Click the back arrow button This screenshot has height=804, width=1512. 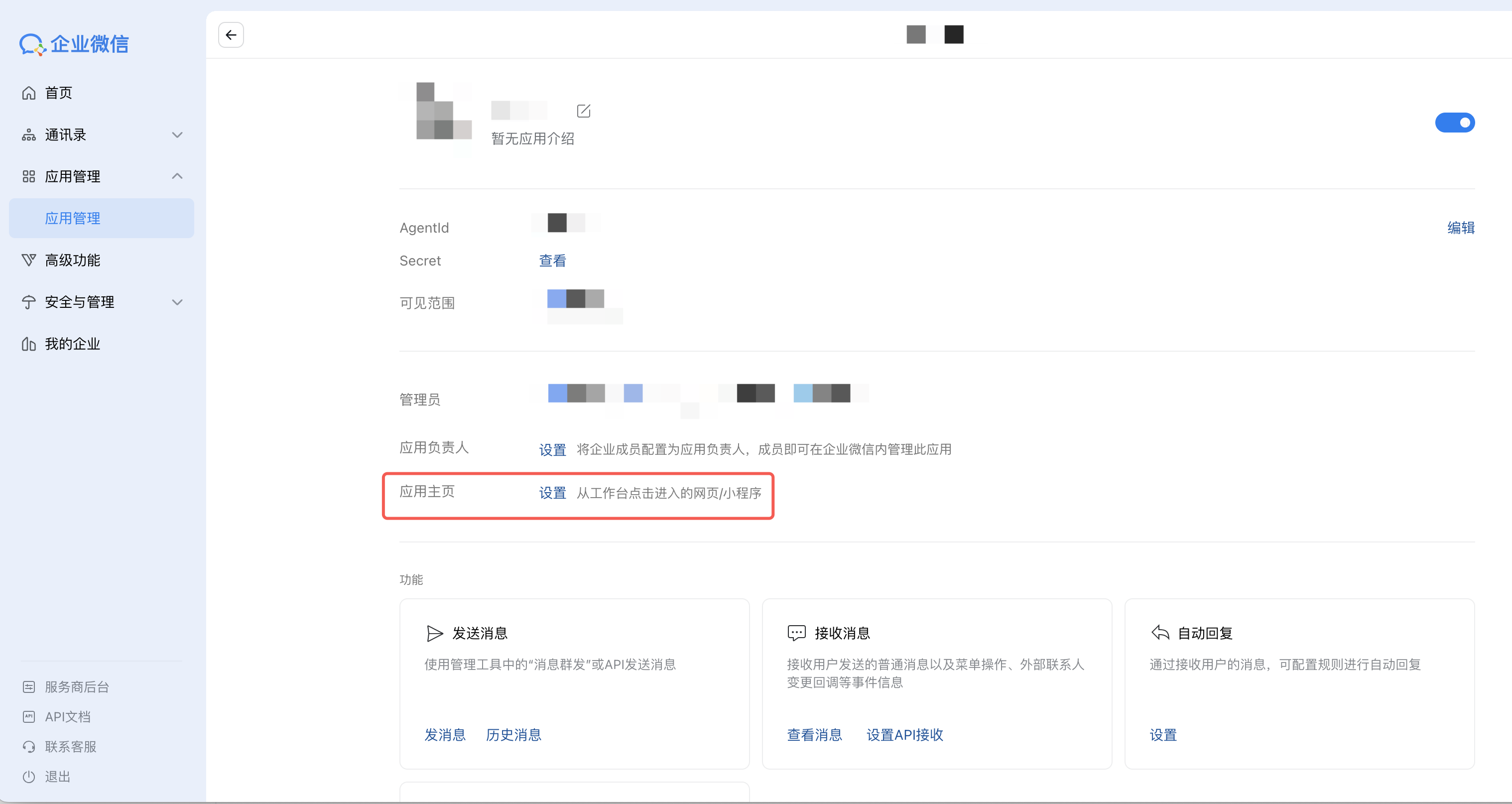[x=231, y=35]
